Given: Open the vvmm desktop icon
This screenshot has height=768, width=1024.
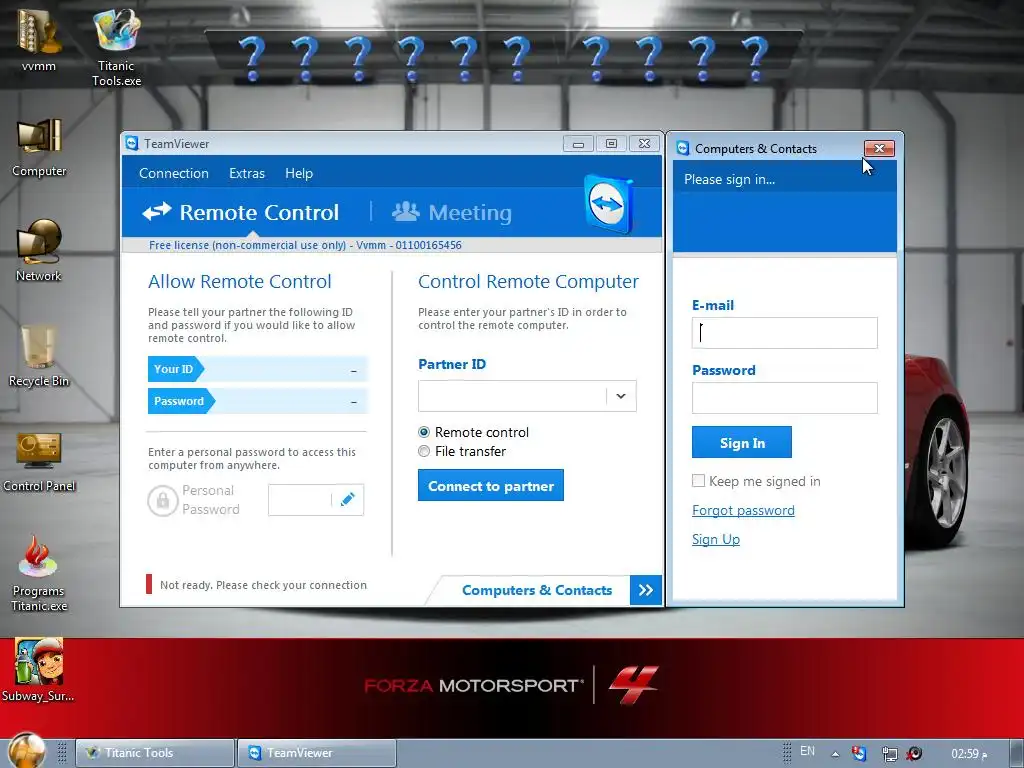Looking at the screenshot, I should pos(39,39).
